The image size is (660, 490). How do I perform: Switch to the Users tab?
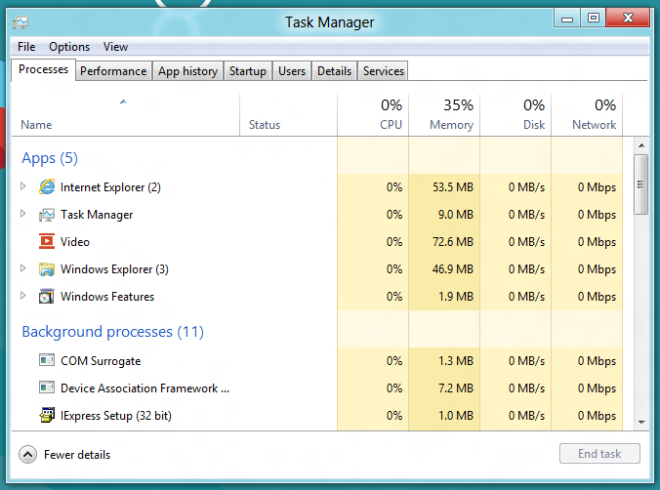pyautogui.click(x=292, y=71)
